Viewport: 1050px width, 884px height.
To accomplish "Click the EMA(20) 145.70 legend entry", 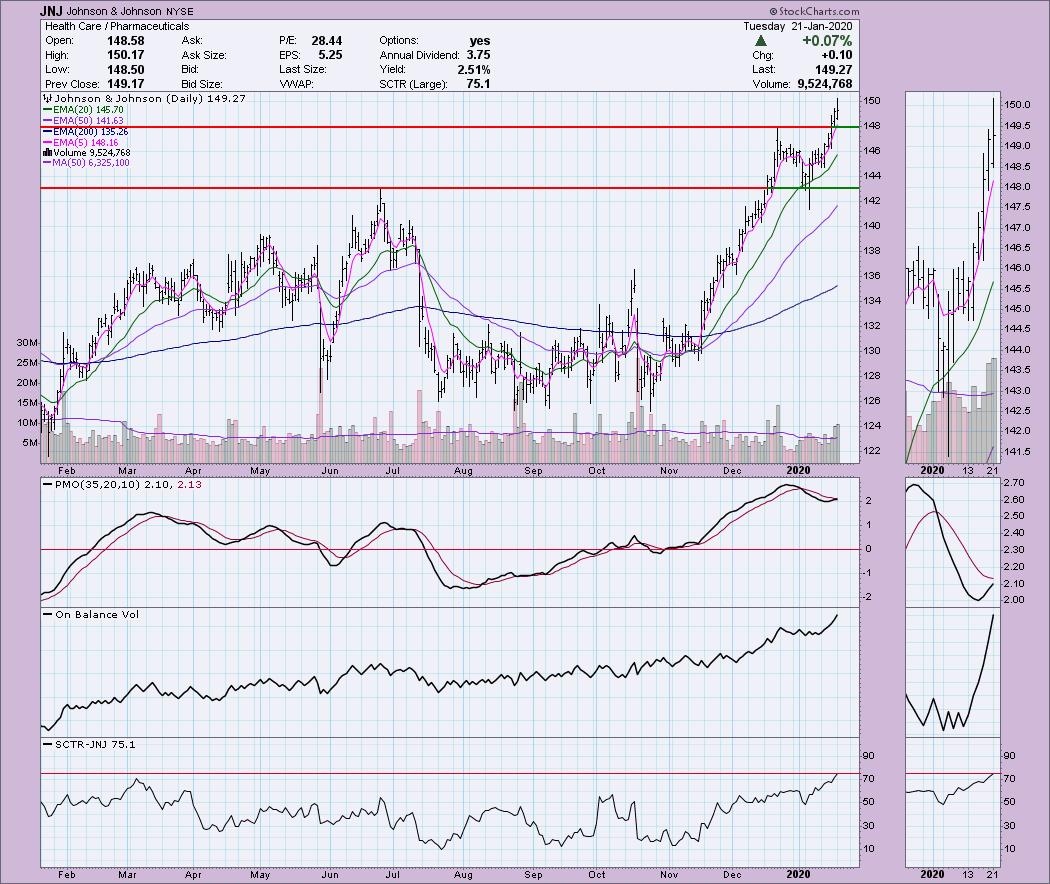I will 83,110.
